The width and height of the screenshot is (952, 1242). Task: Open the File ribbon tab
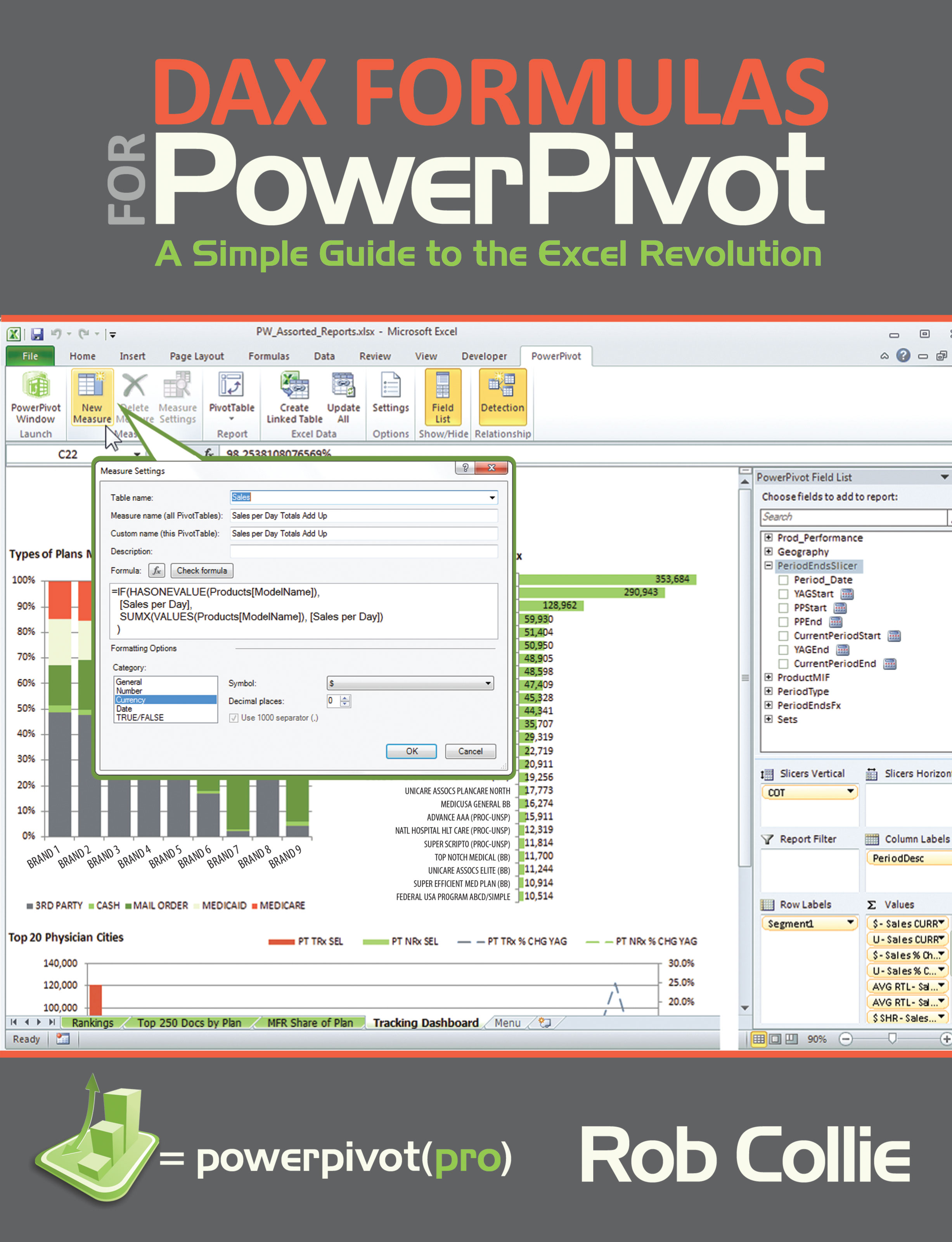tap(31, 356)
